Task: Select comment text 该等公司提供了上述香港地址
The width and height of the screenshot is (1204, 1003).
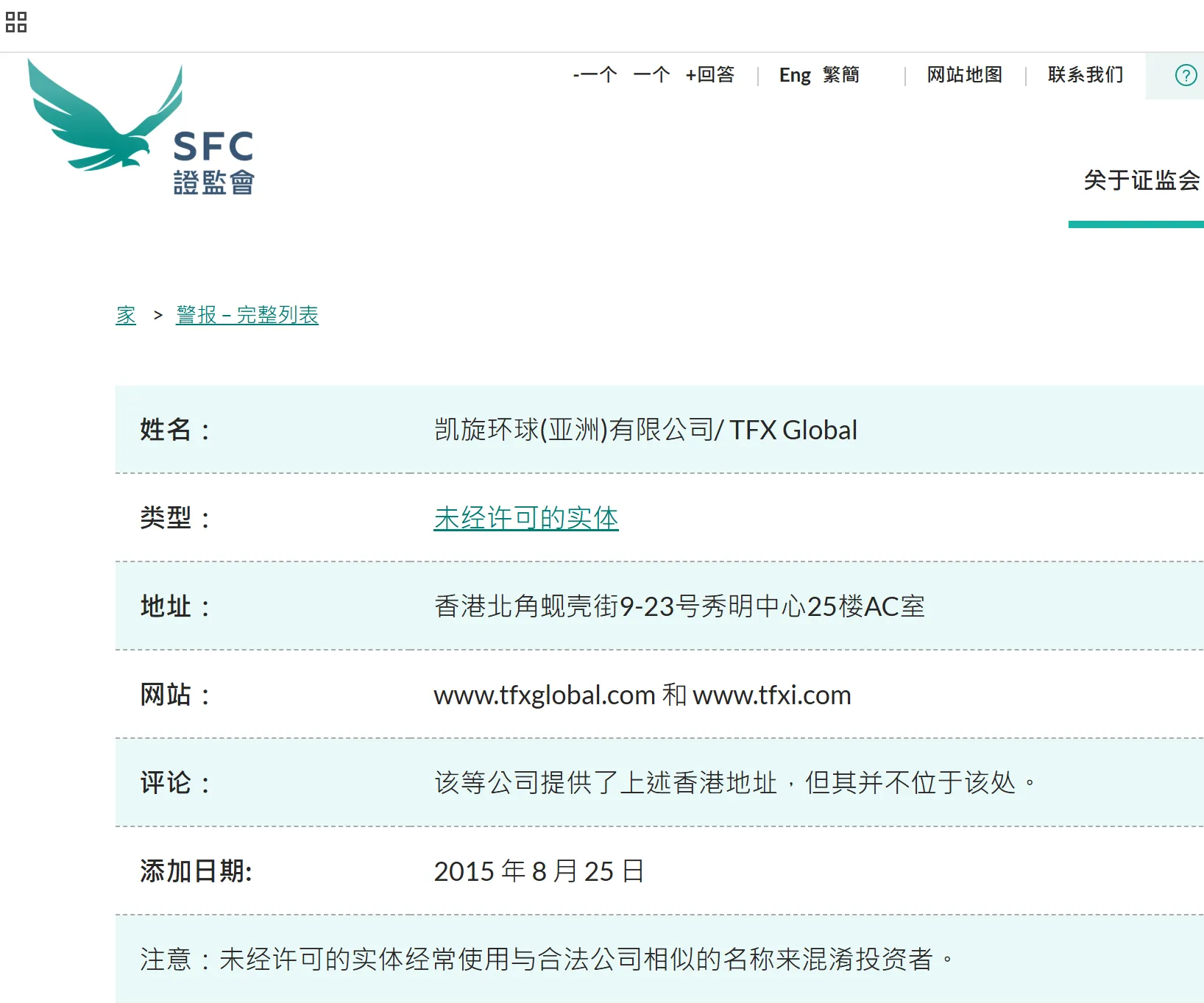Action: click(x=606, y=783)
